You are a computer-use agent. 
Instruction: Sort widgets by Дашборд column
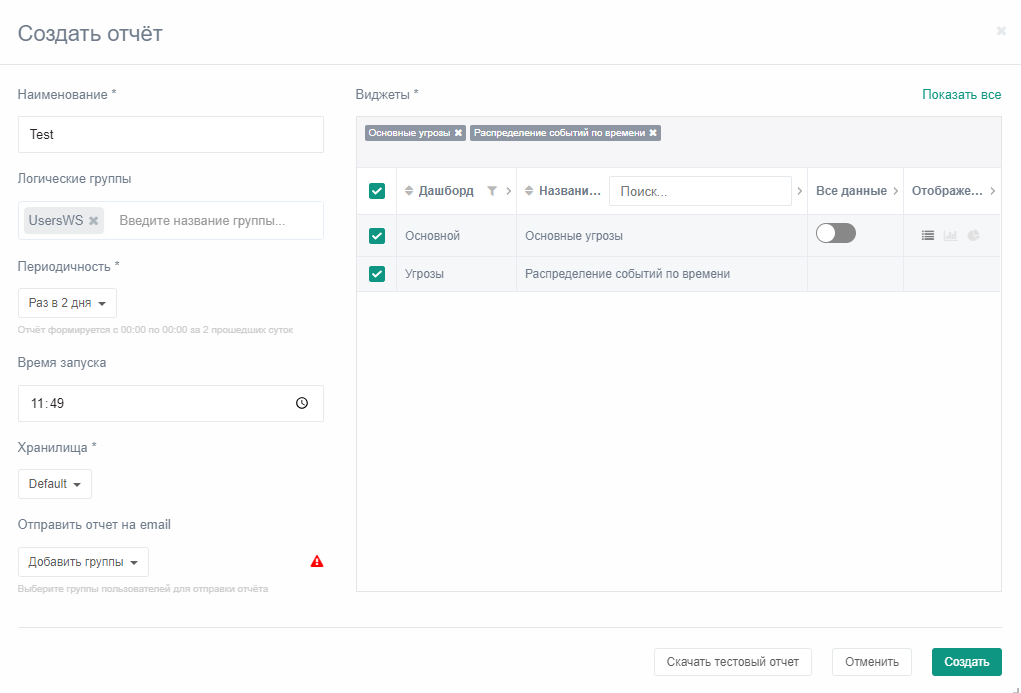(409, 191)
